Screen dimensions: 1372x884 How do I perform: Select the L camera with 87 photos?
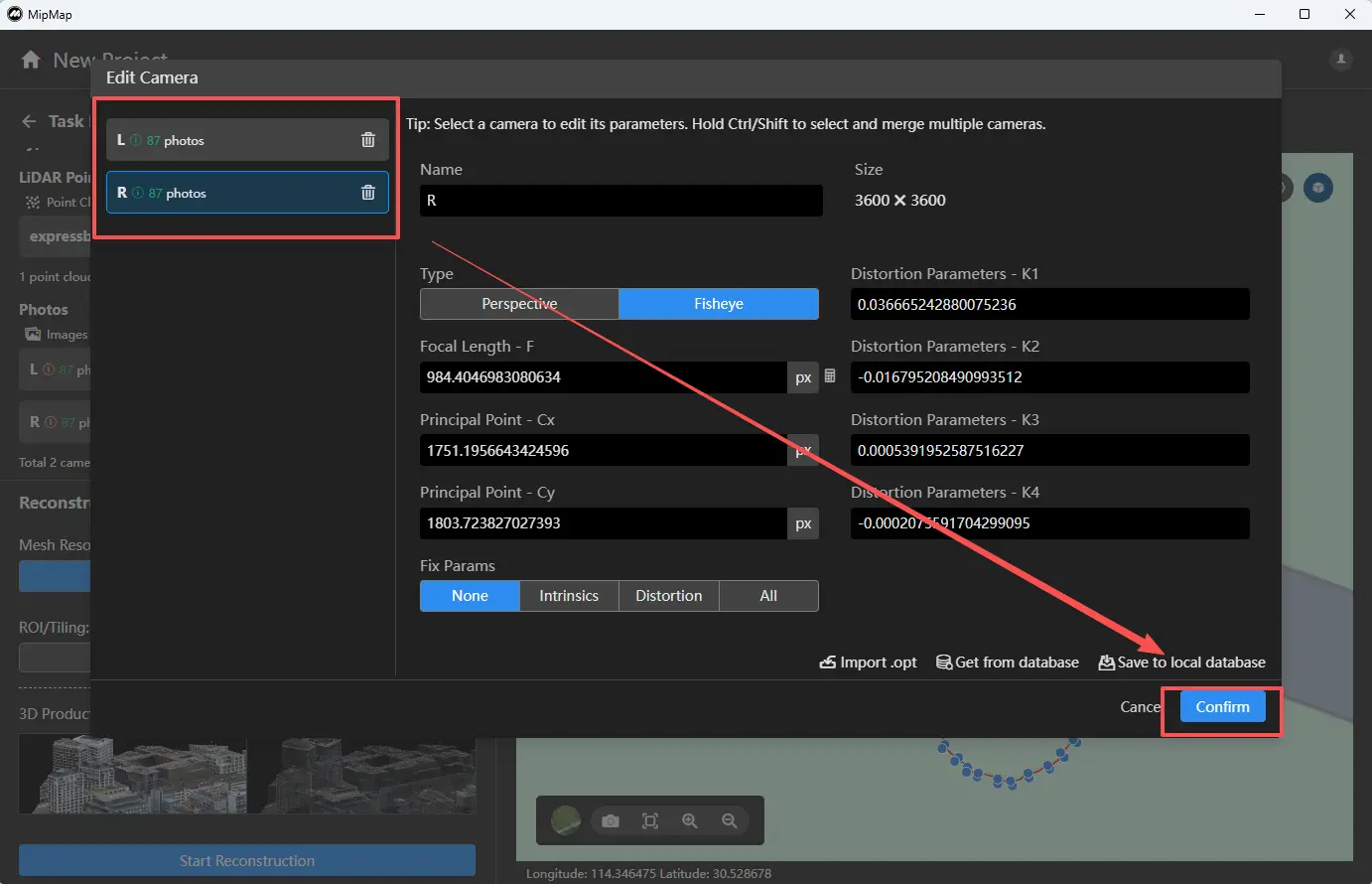click(228, 140)
